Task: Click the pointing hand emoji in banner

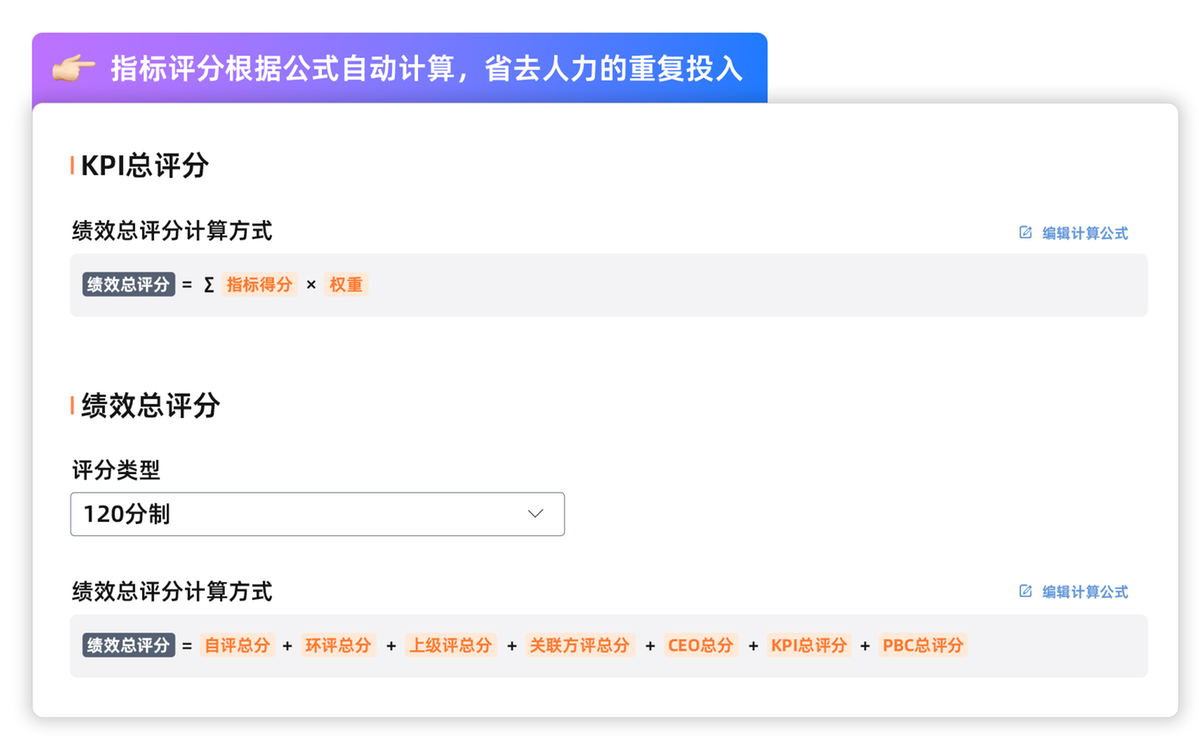Action: pos(73,68)
